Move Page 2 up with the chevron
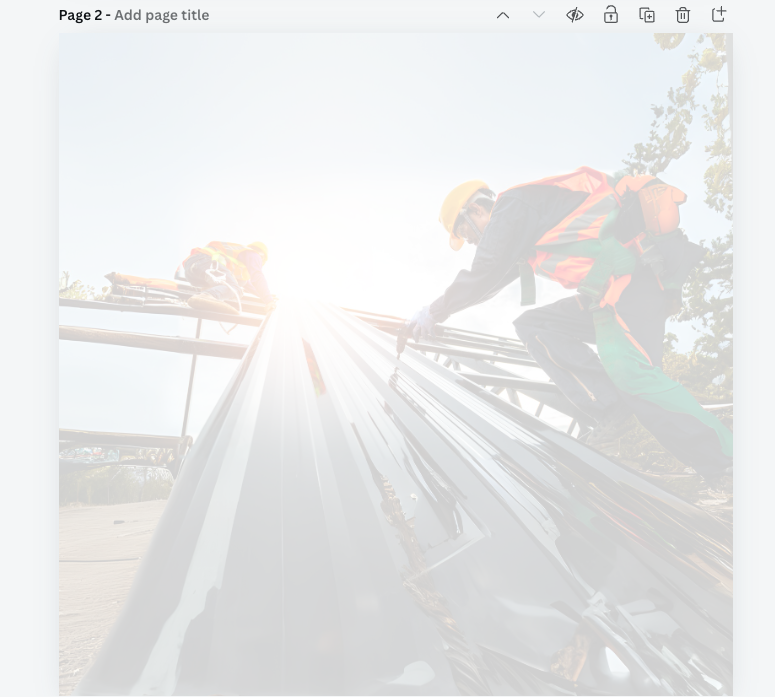775x697 pixels. click(503, 15)
